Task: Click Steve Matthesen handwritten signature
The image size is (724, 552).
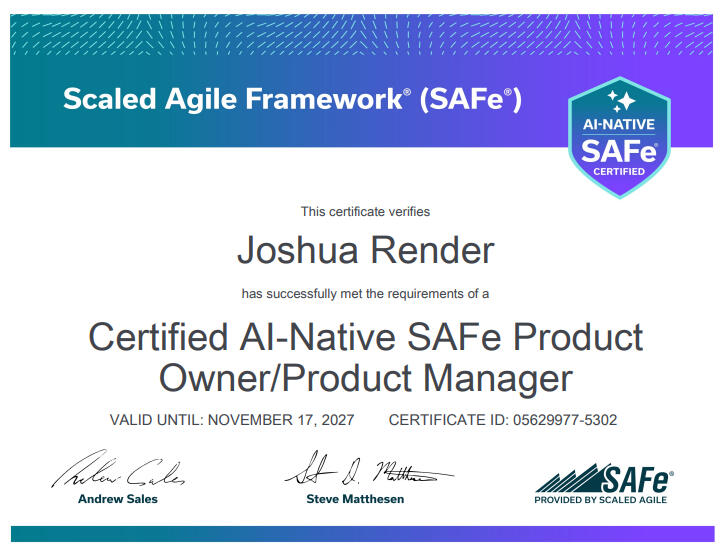Action: (x=368, y=468)
